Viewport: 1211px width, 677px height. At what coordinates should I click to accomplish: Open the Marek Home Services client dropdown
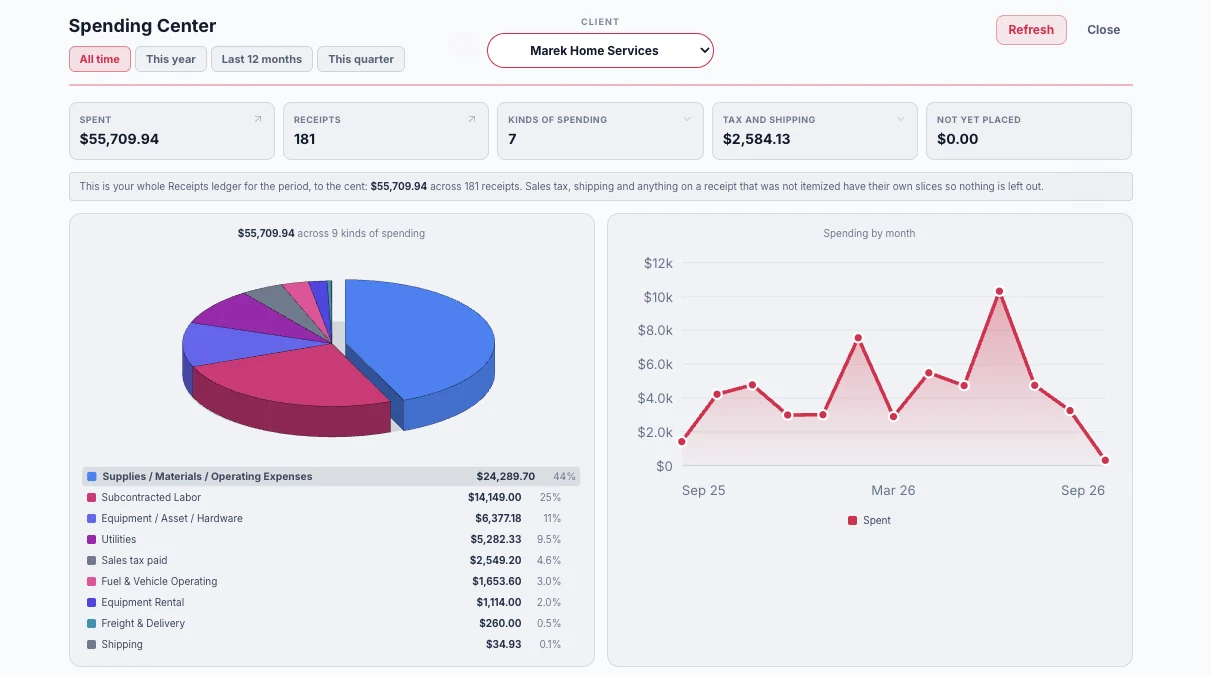click(x=600, y=50)
